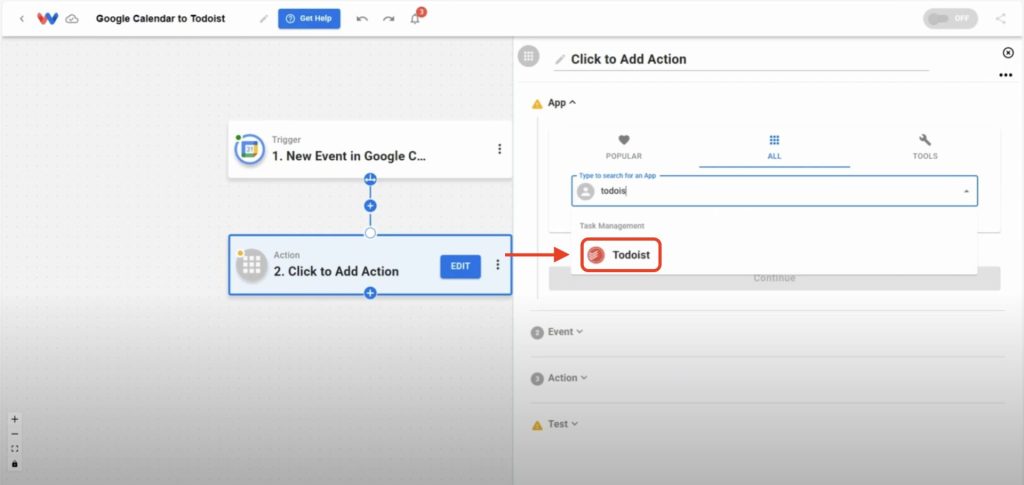Undo the last change

click(362, 19)
